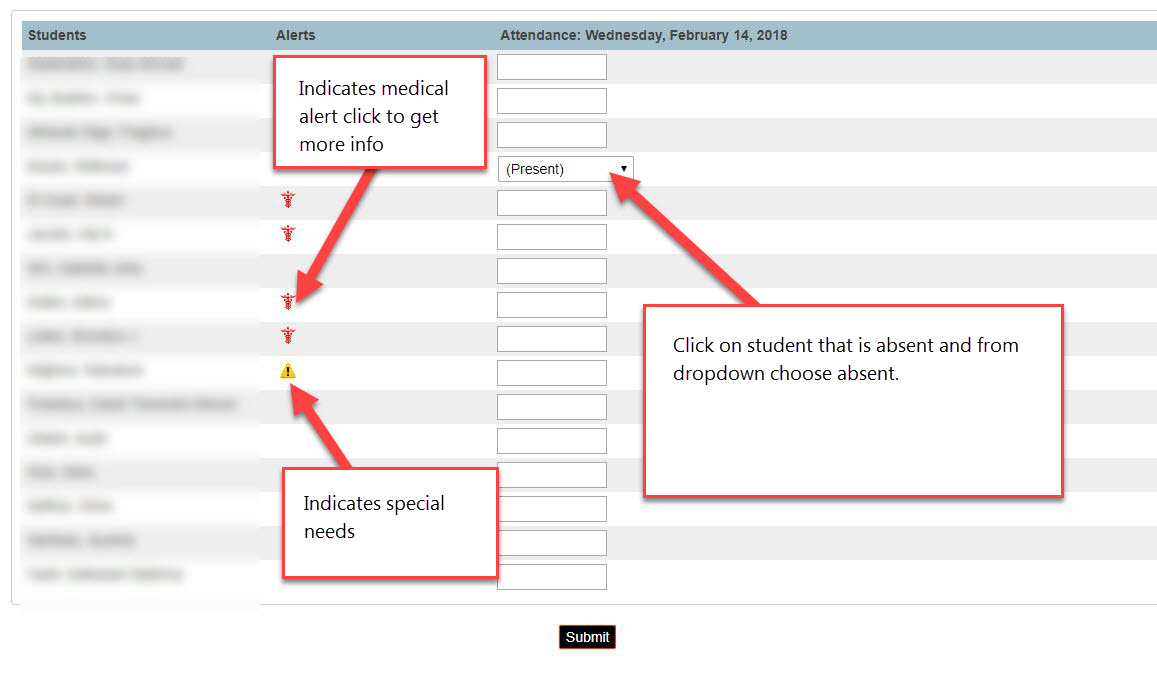Click the Attendance date header text
The width and height of the screenshot is (1157, 678).
pyautogui.click(x=644, y=35)
